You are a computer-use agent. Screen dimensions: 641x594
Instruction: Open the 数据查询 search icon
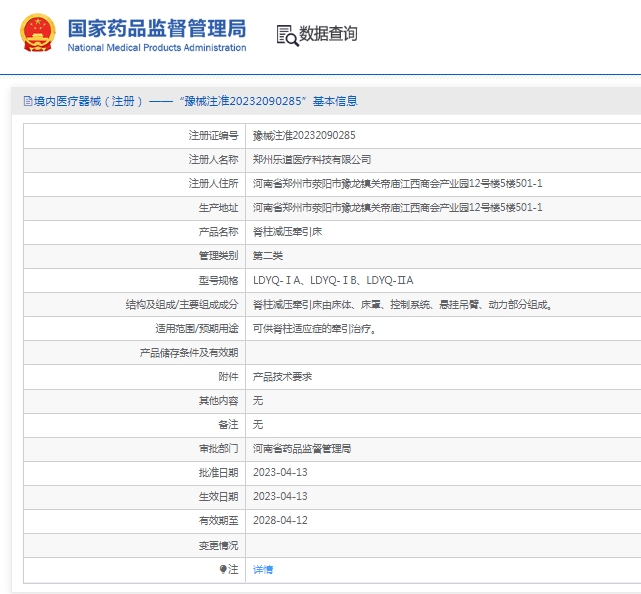pos(287,36)
